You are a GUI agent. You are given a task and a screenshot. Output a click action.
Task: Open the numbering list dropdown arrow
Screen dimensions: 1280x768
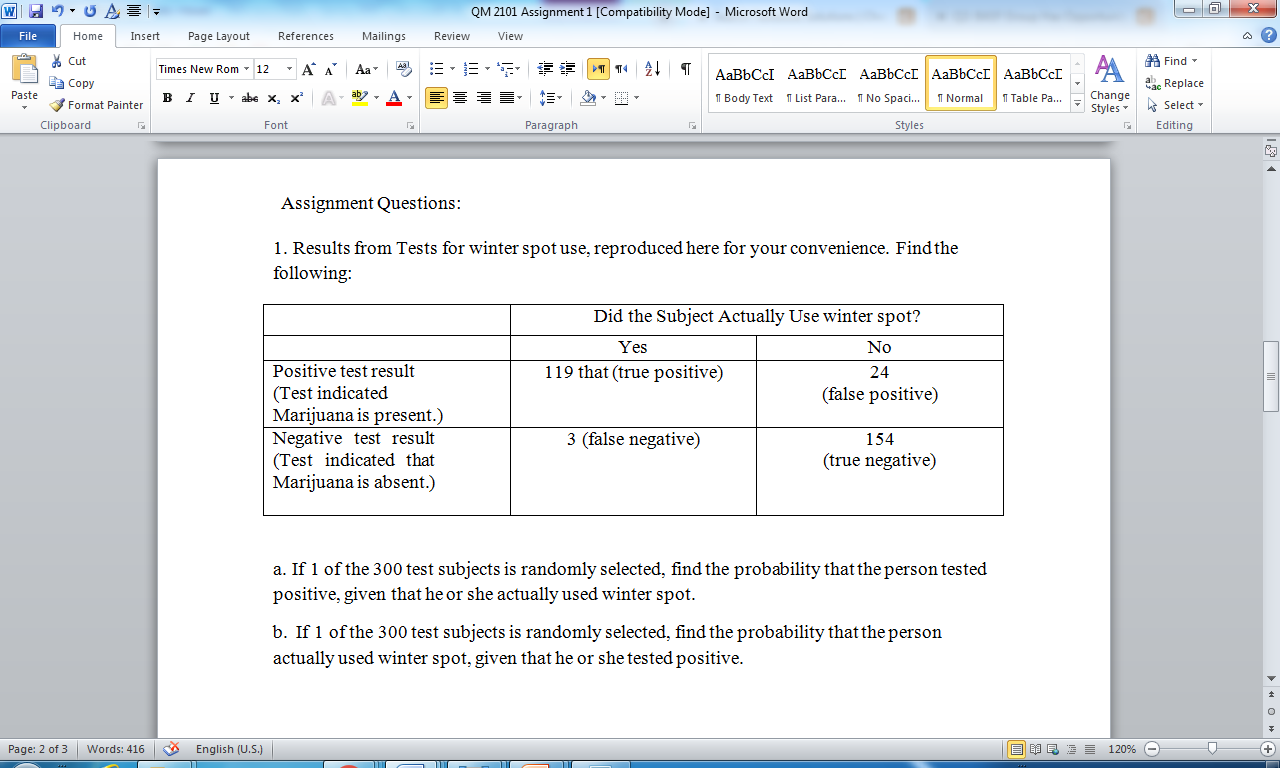coord(487,69)
